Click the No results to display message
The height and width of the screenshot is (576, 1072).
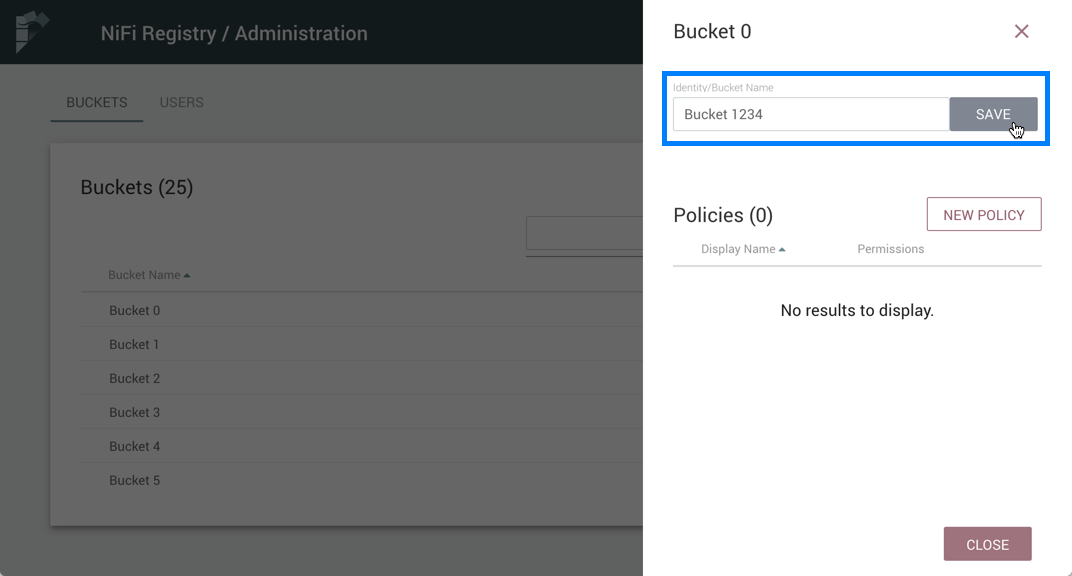point(857,310)
